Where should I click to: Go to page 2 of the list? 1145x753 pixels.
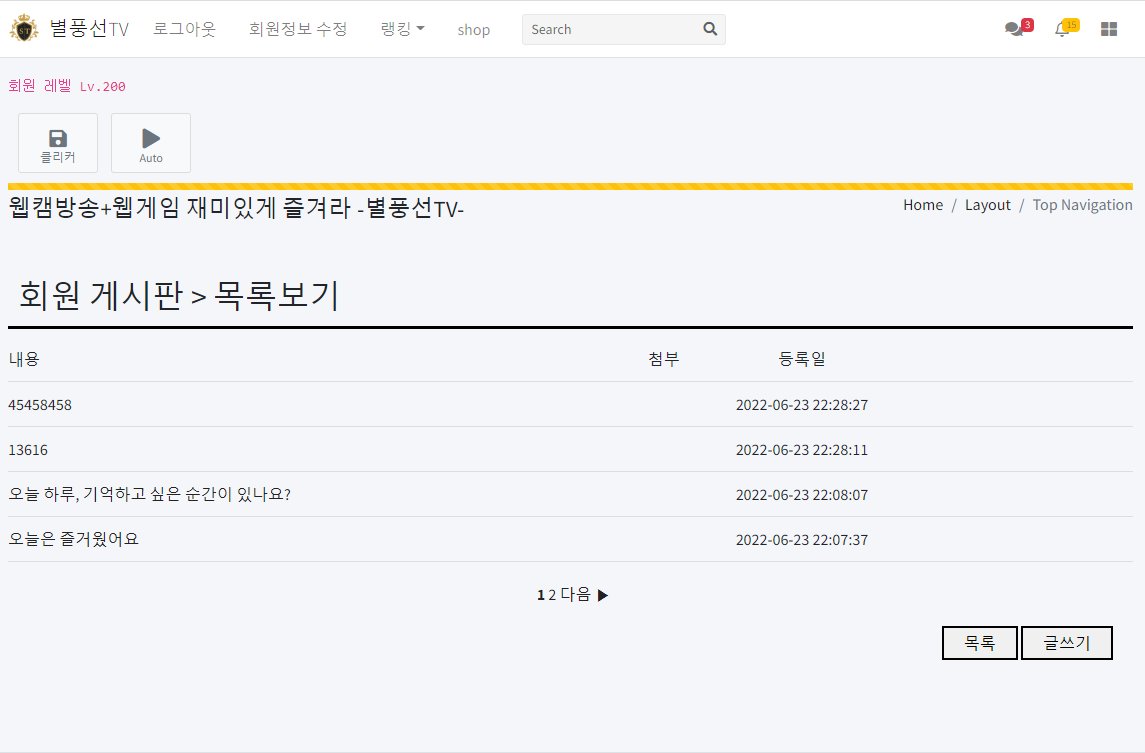point(552,595)
